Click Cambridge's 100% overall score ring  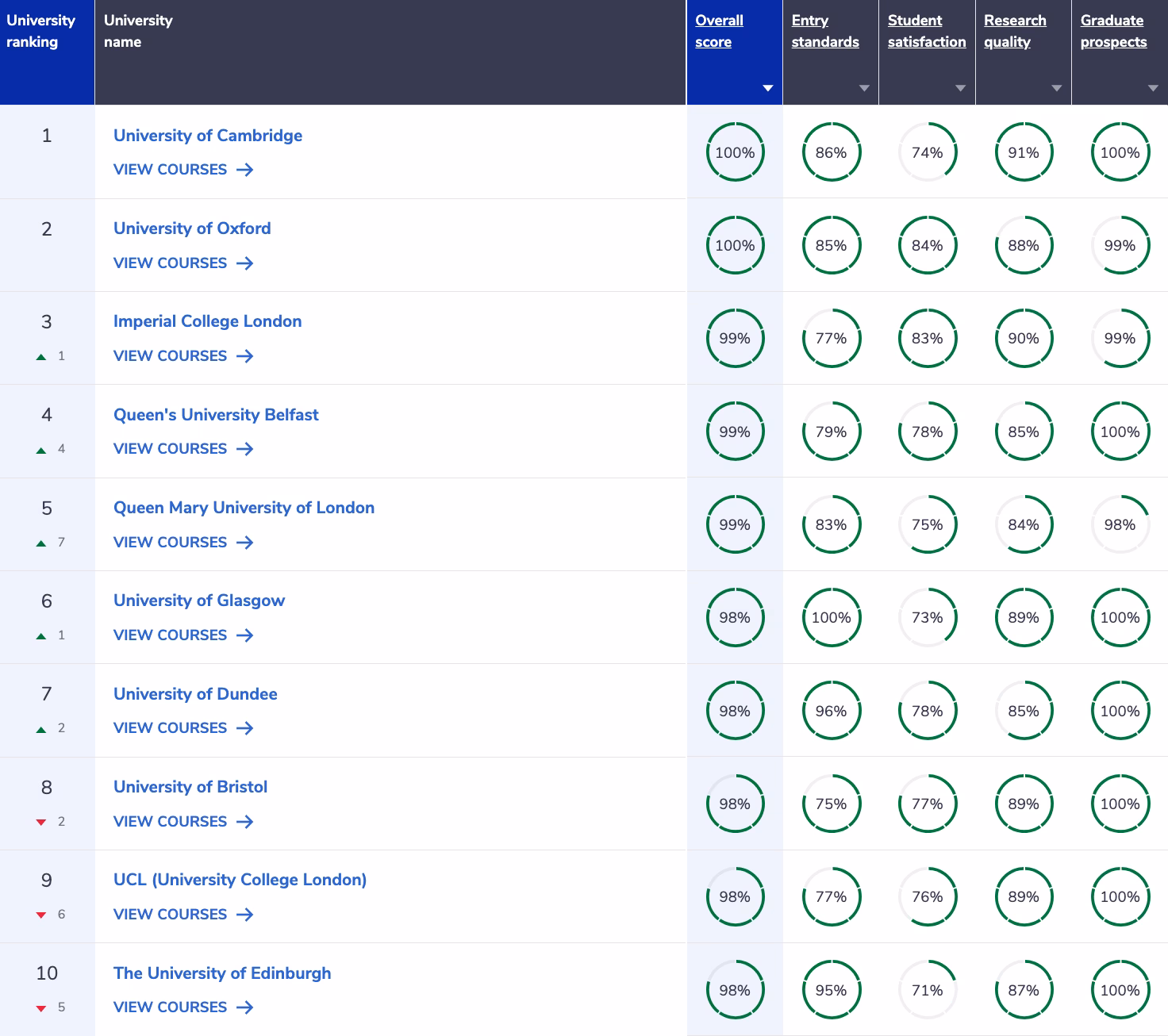(735, 152)
